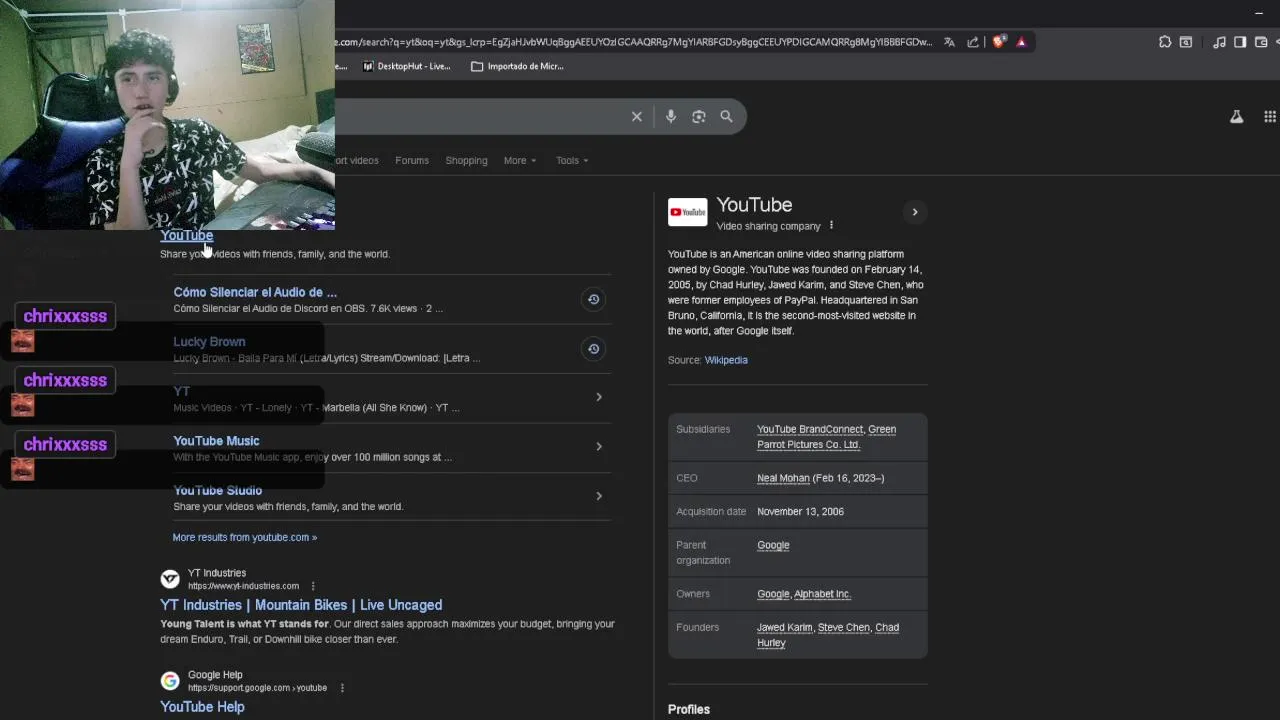1280x720 pixels.
Task: Expand the YouTube Music sitelink chevron
Action: (x=599, y=446)
